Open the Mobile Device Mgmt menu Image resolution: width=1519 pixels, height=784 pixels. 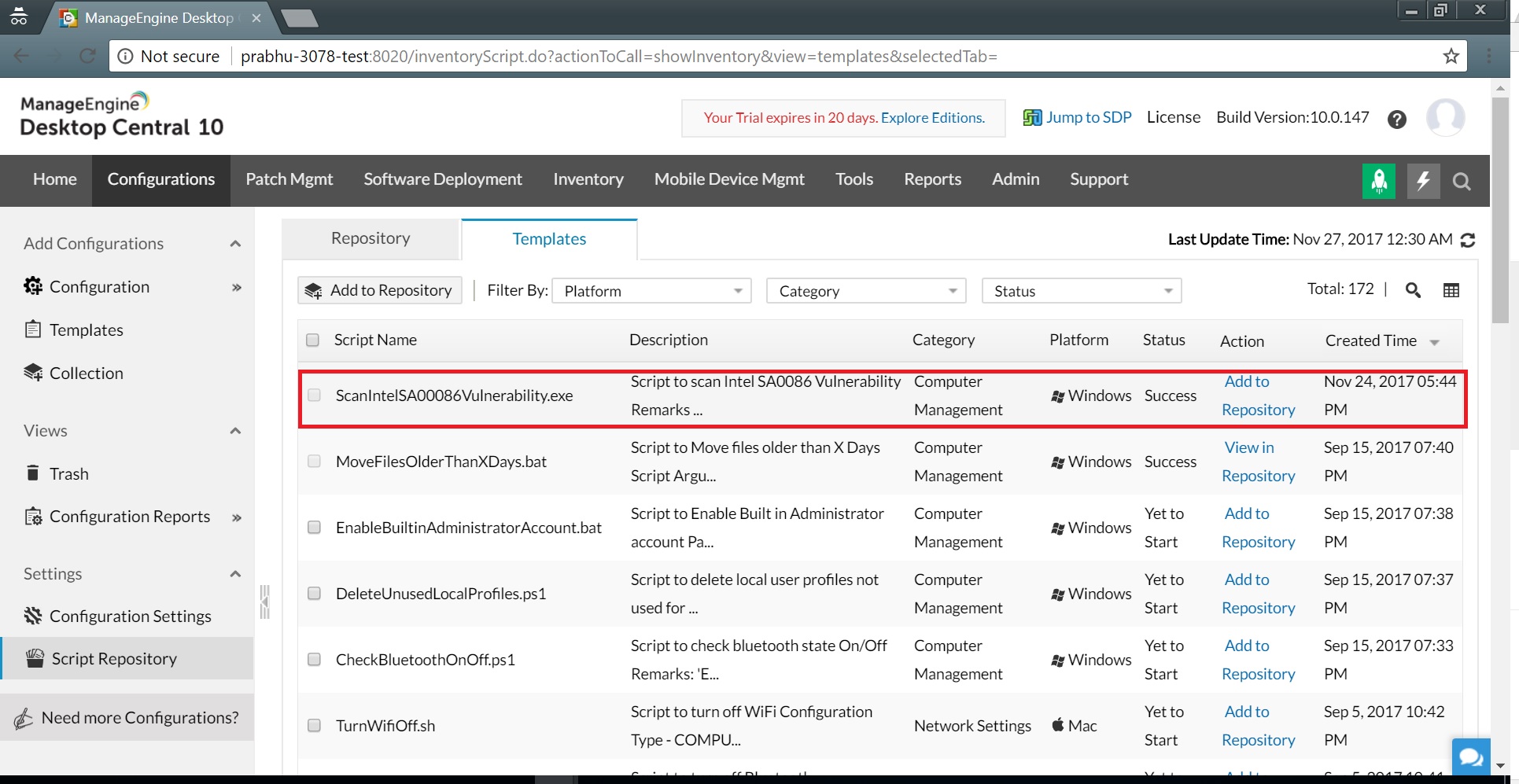click(729, 179)
